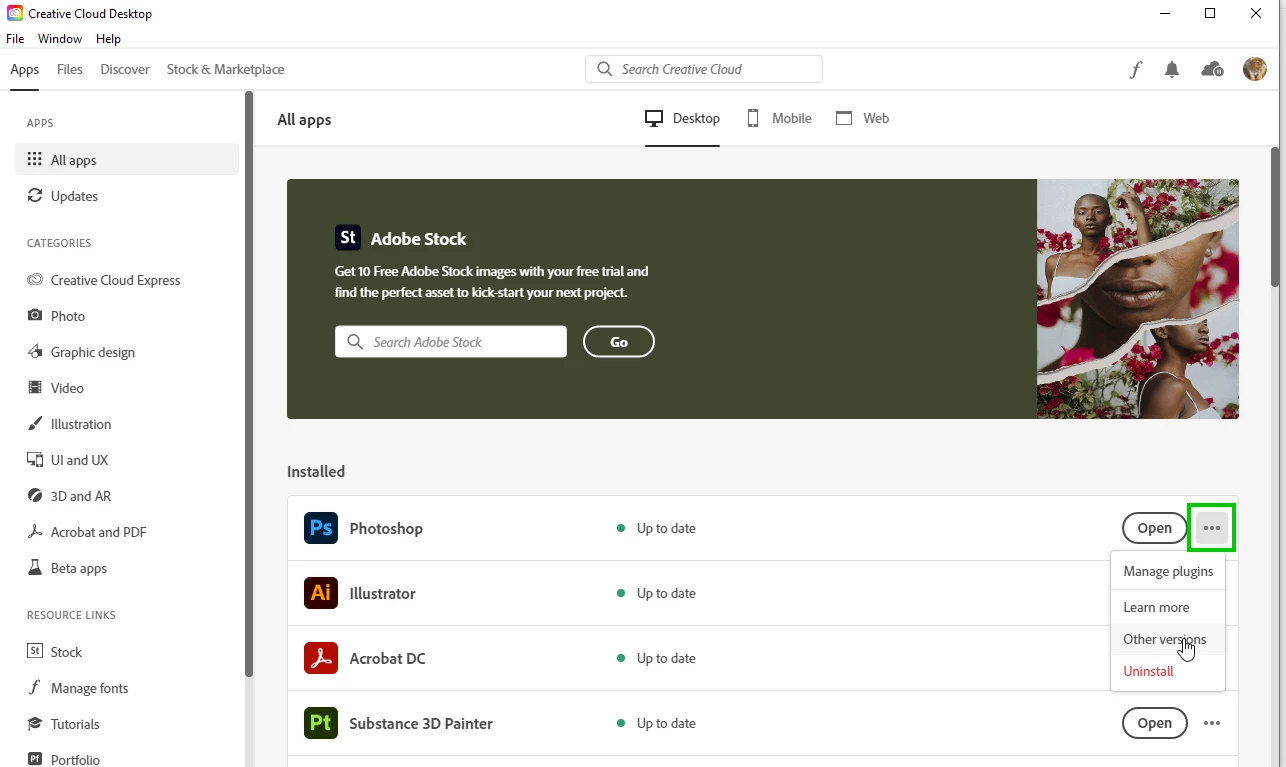Click the Substance 3D Painter icon
The image size is (1286, 767).
tap(321, 723)
